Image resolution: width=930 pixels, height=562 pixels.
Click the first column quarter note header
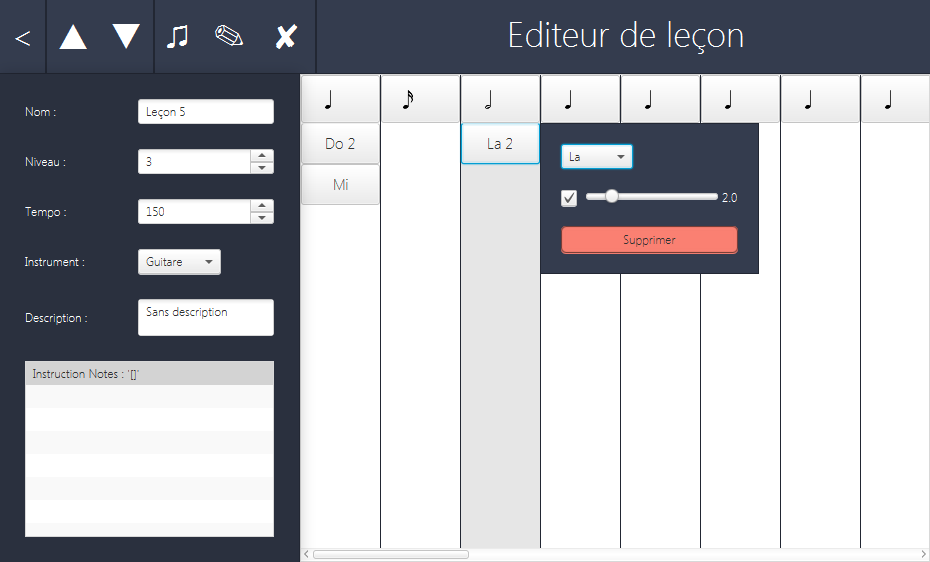tap(340, 99)
